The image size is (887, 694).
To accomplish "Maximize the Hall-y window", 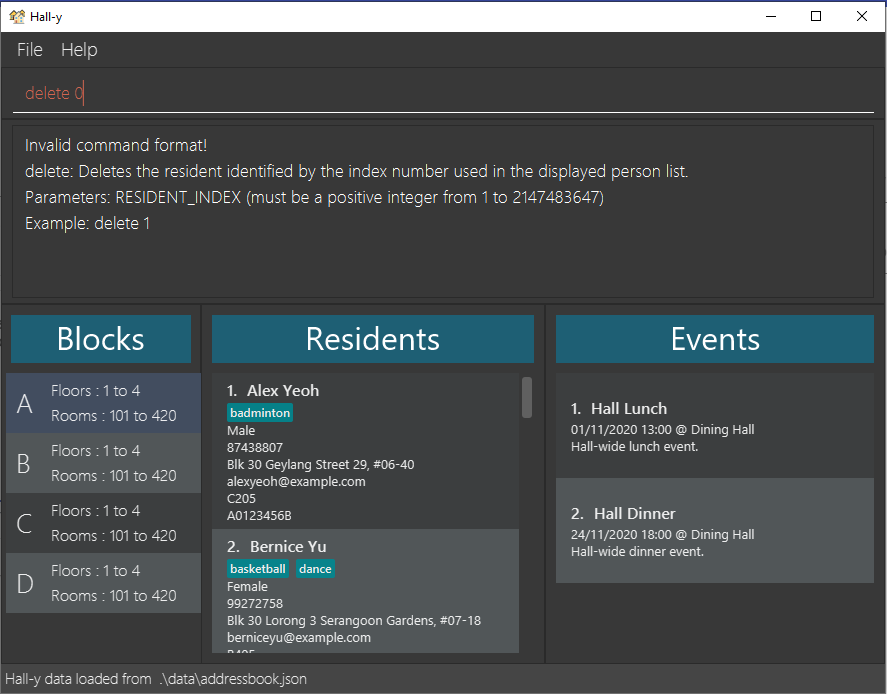I will (x=816, y=16).
